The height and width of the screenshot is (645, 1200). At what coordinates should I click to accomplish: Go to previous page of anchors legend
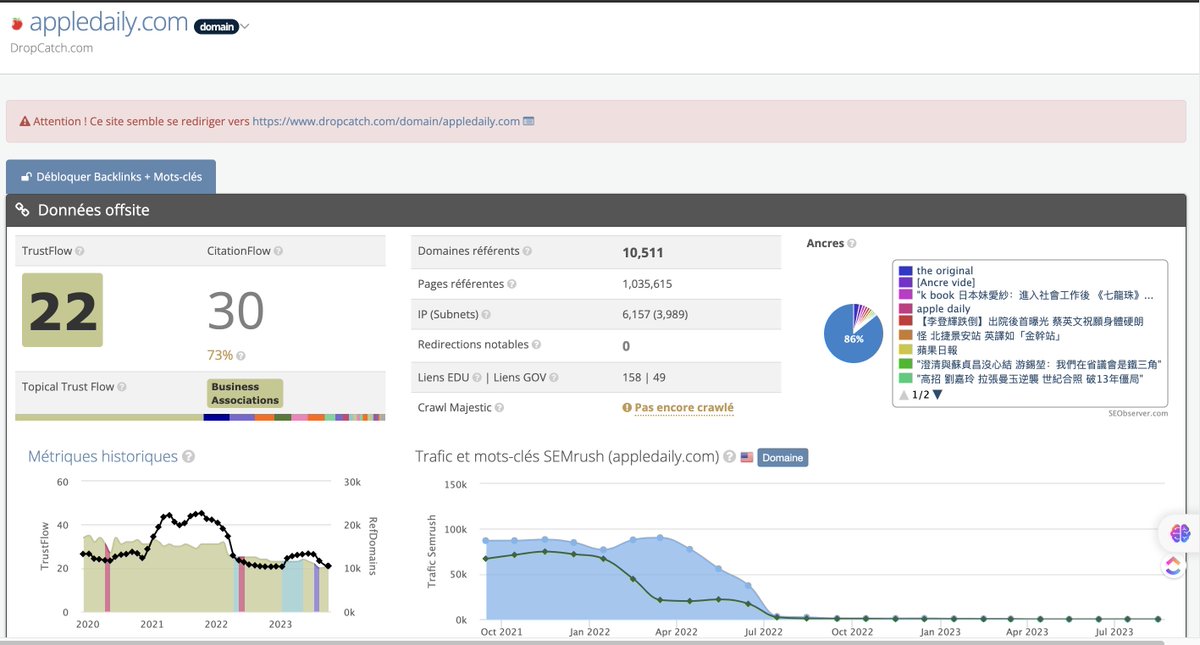[904, 395]
